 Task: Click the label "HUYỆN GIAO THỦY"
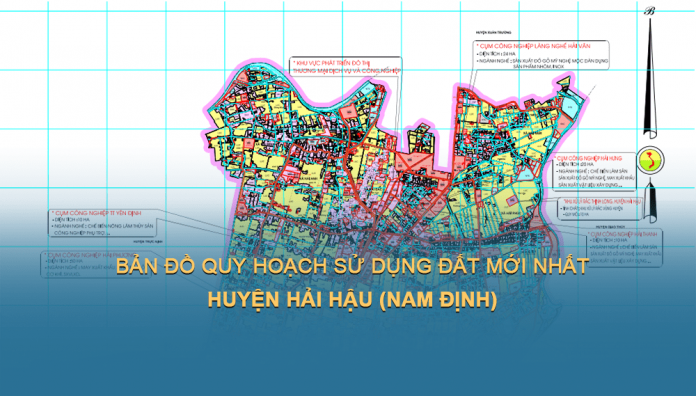pos(611,227)
